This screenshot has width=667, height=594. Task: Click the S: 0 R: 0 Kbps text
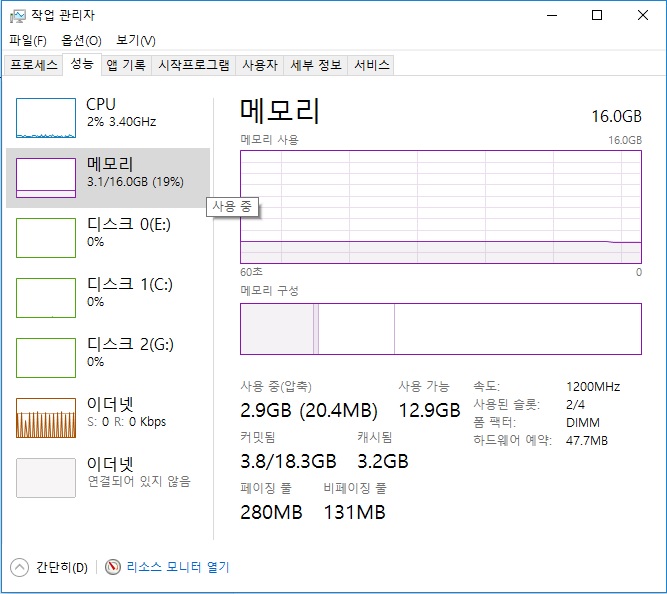pyautogui.click(x=126, y=422)
